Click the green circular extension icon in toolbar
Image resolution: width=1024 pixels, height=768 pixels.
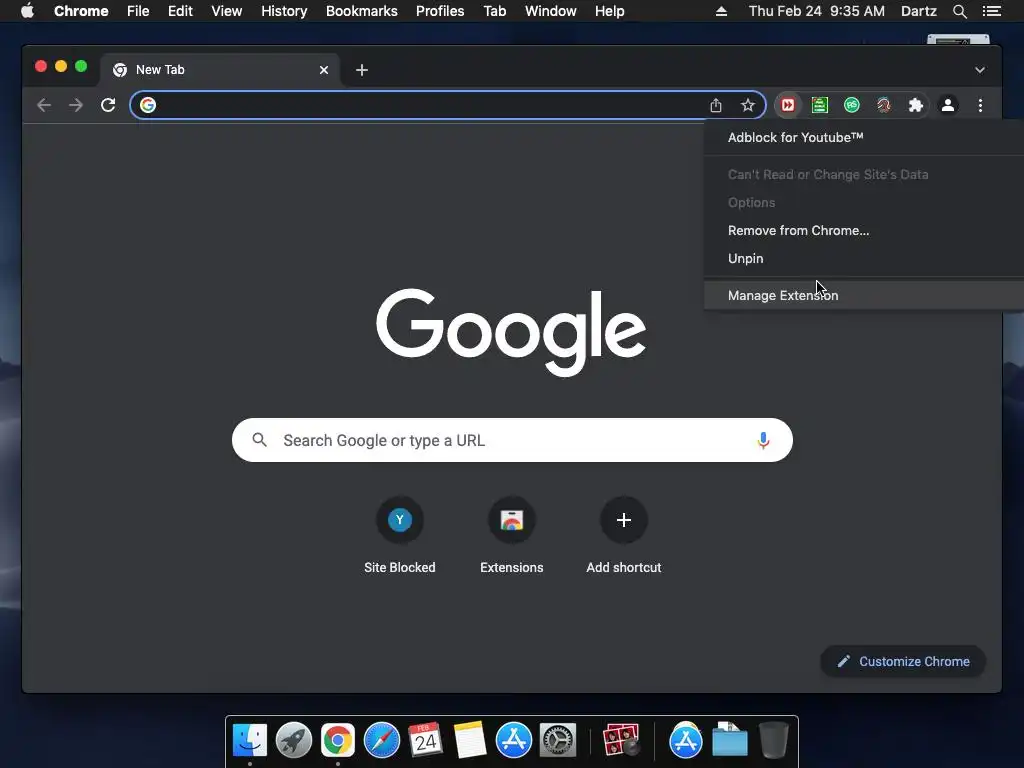(x=852, y=105)
